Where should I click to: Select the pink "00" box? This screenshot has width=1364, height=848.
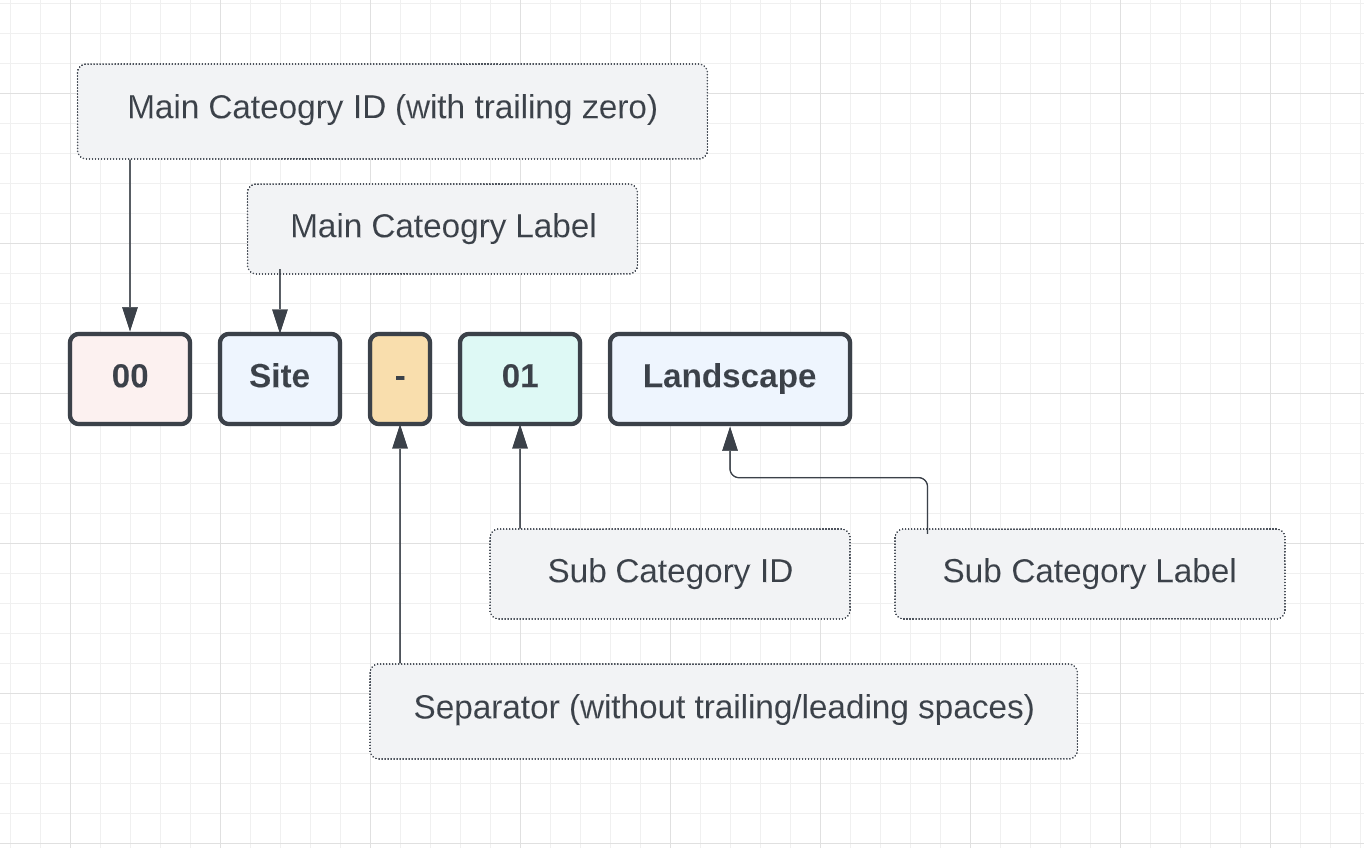coord(130,379)
